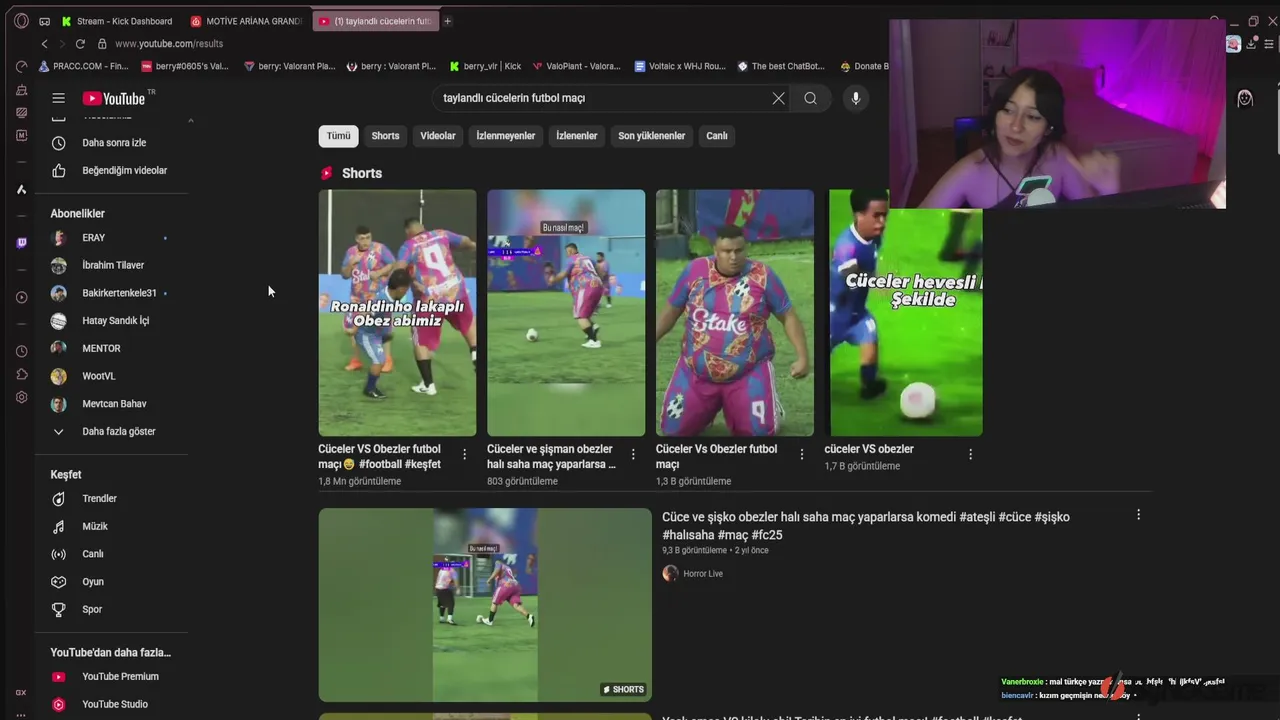Open The best ChatBot bookmark
1280x720 pixels.
781,66
